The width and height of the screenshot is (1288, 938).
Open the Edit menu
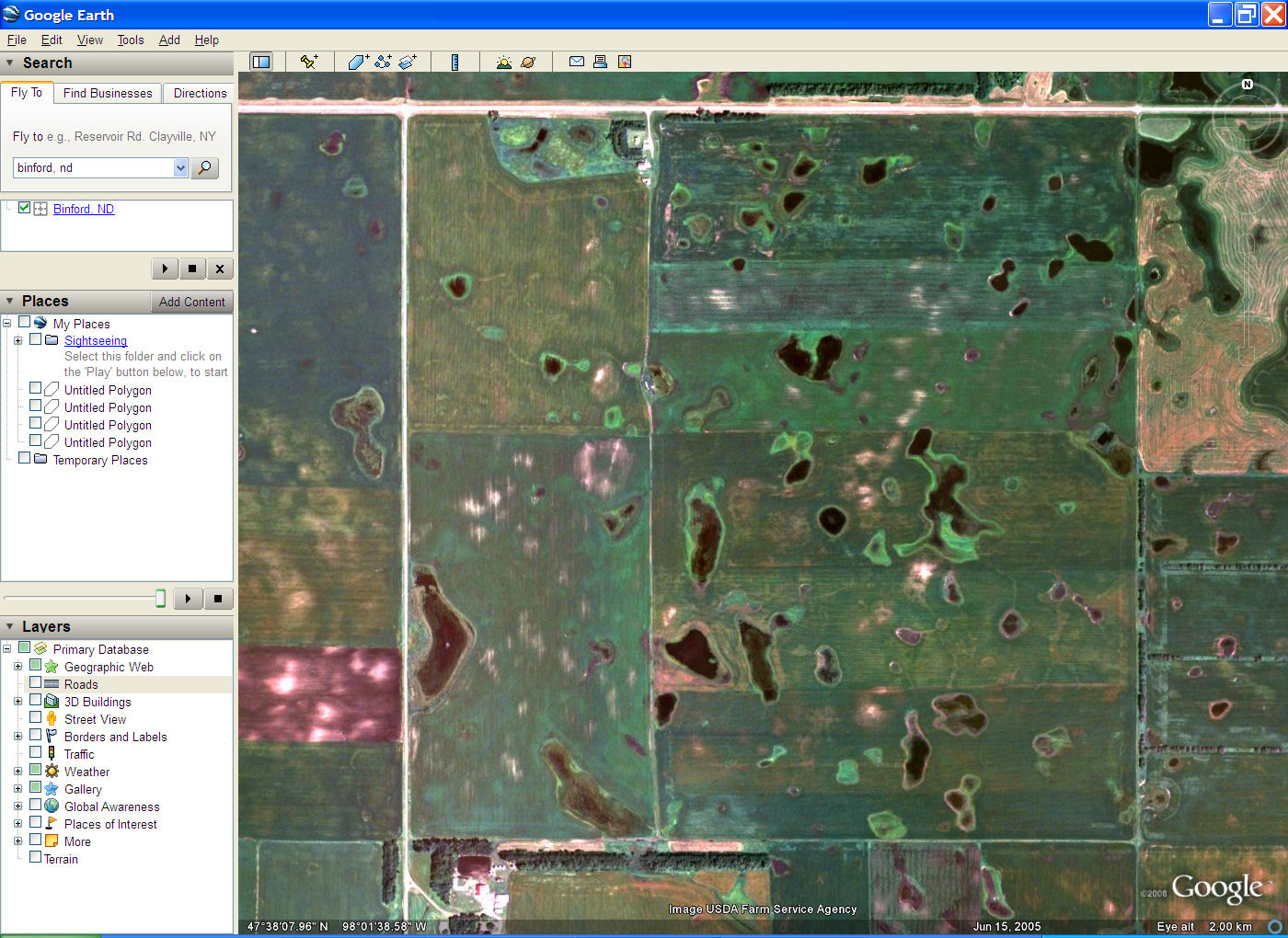tap(52, 40)
